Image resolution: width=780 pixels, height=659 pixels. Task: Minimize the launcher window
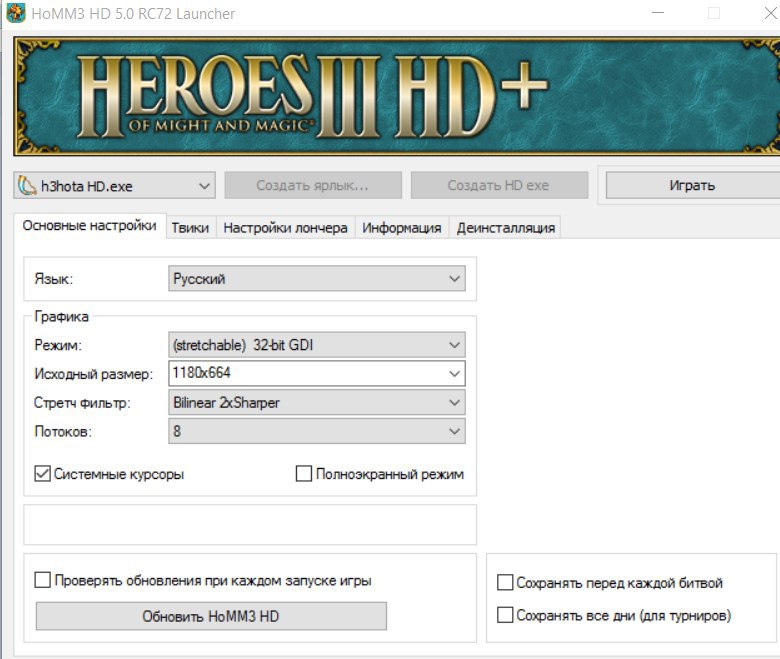click(x=658, y=13)
